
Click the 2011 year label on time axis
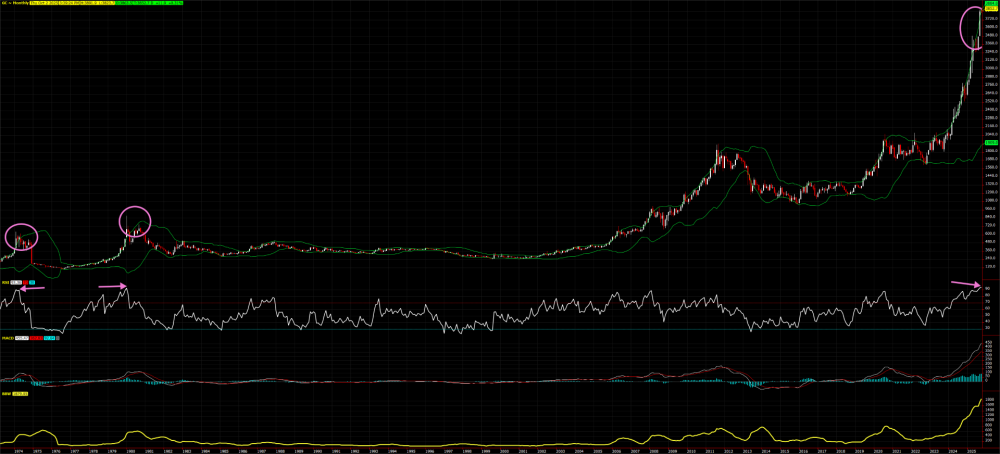pos(710,450)
